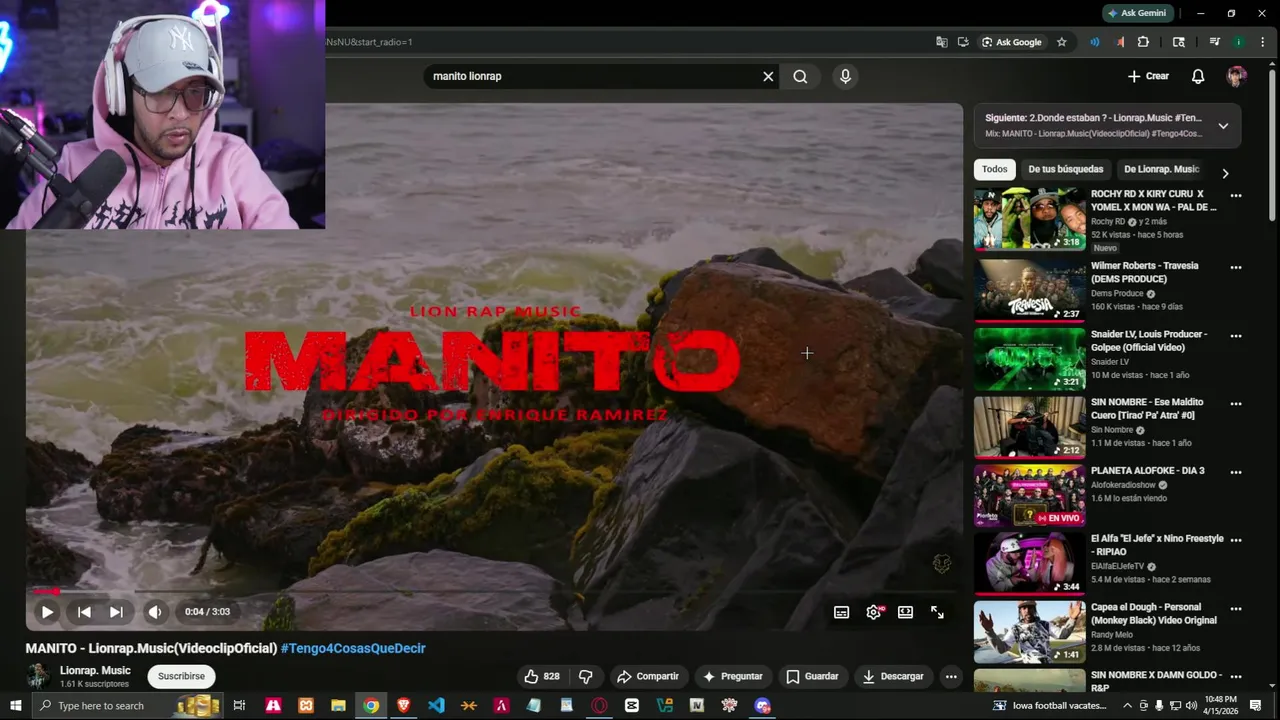This screenshot has height=720, width=1280.
Task: Open Brave browser from taskbar
Action: click(404, 706)
